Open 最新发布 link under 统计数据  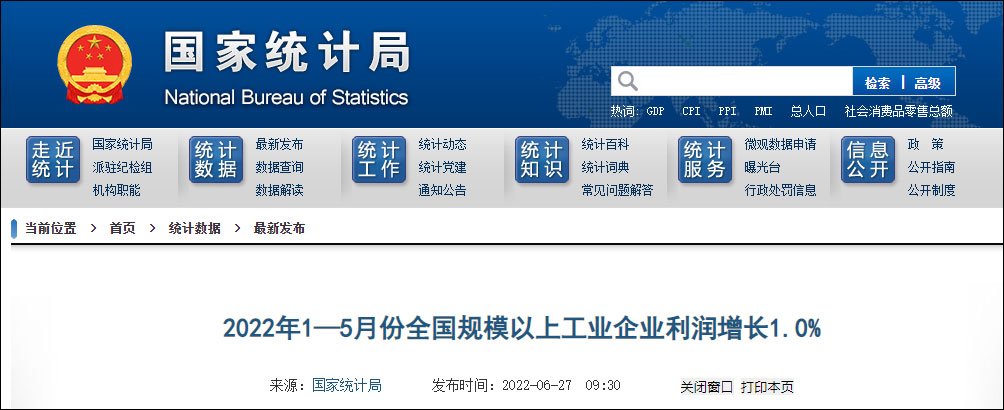(x=279, y=145)
